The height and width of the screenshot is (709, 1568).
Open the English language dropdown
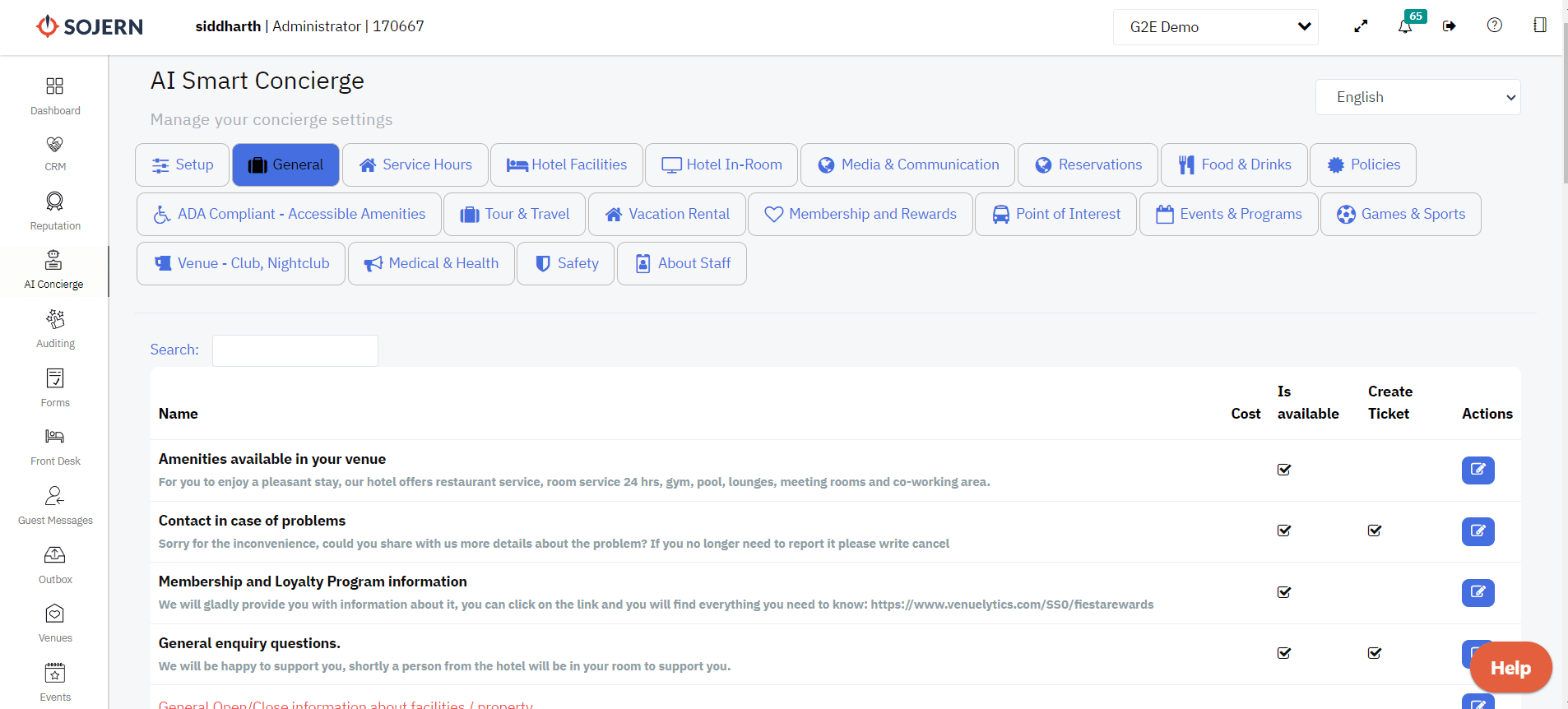coord(1417,97)
